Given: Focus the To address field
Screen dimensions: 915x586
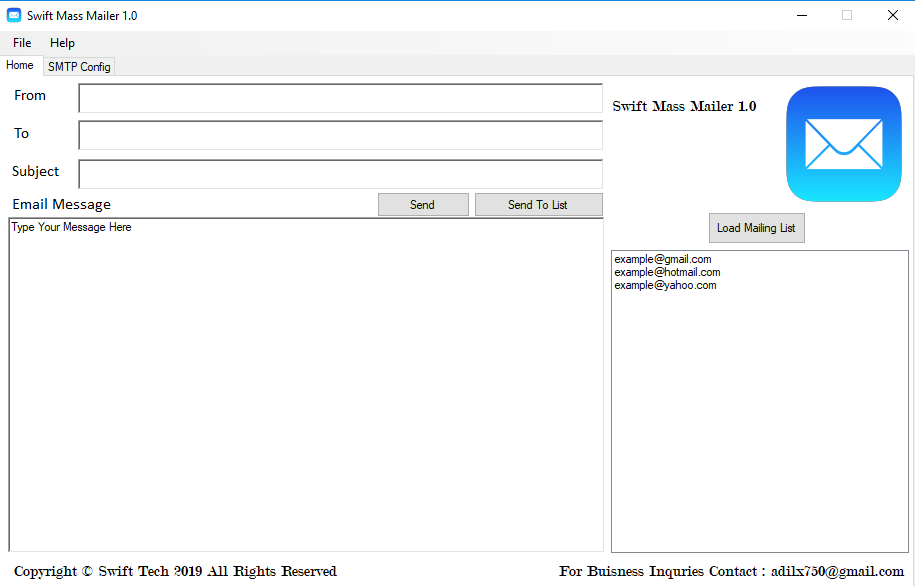Looking at the screenshot, I should (x=340, y=136).
